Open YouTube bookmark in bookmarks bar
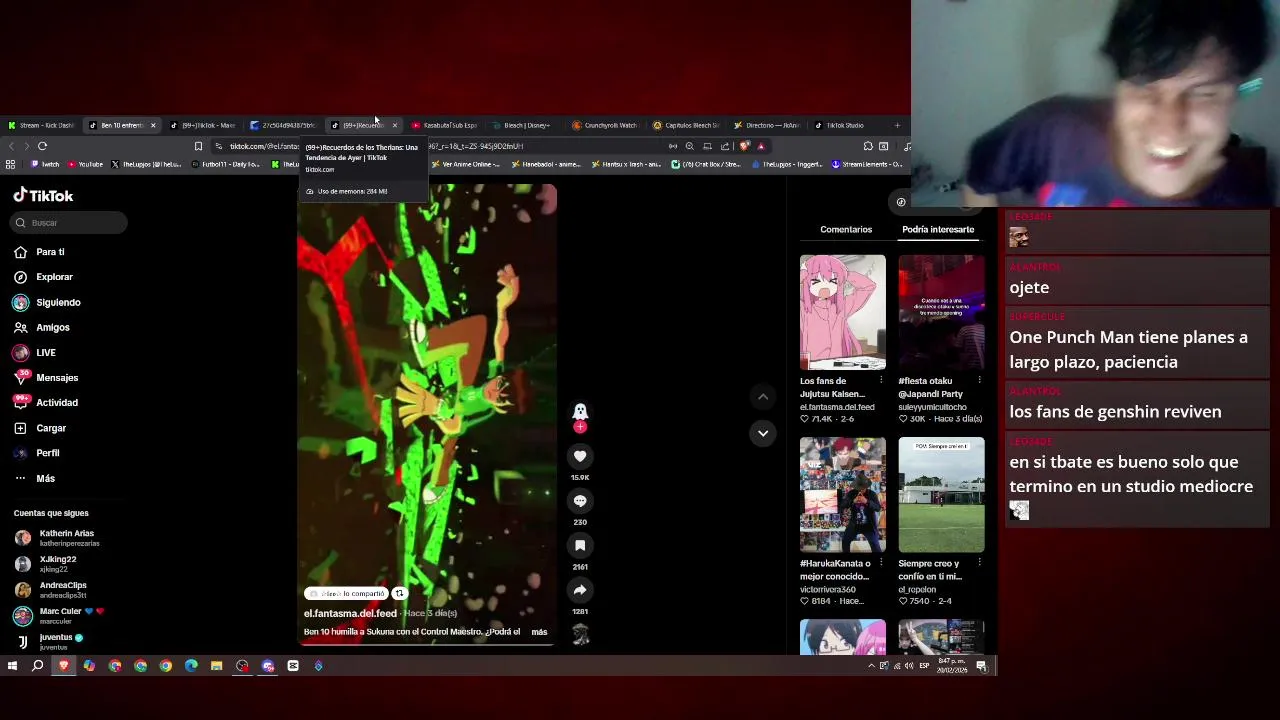Viewport: 1280px width, 720px height. 85,164
